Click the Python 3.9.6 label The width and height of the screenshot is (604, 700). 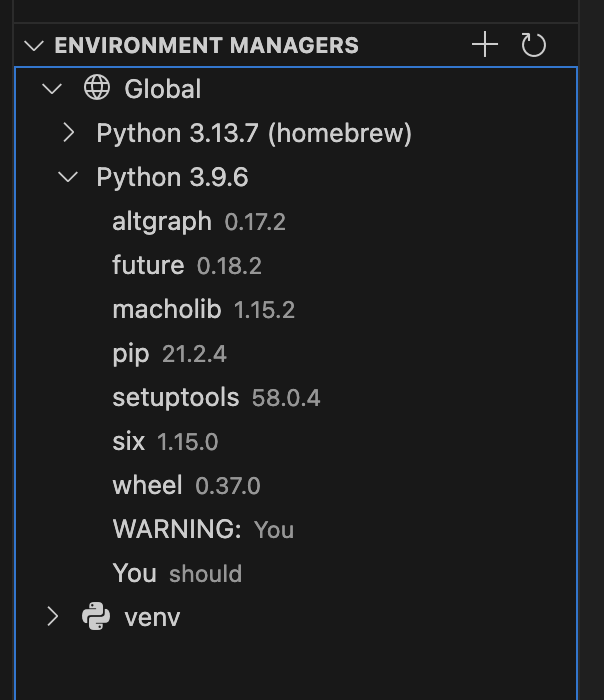pyautogui.click(x=172, y=177)
